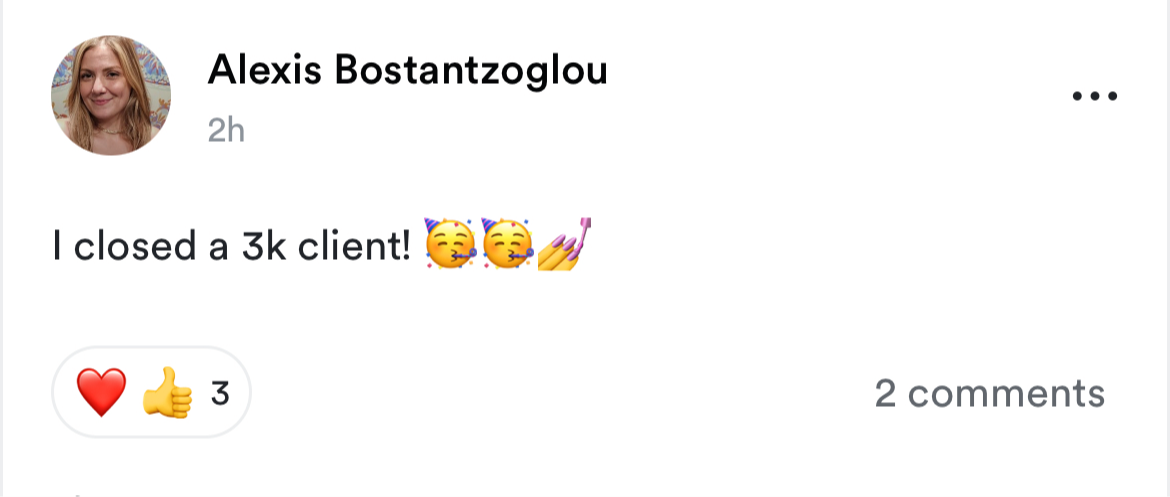Open the three-dot post options menu

(1095, 96)
